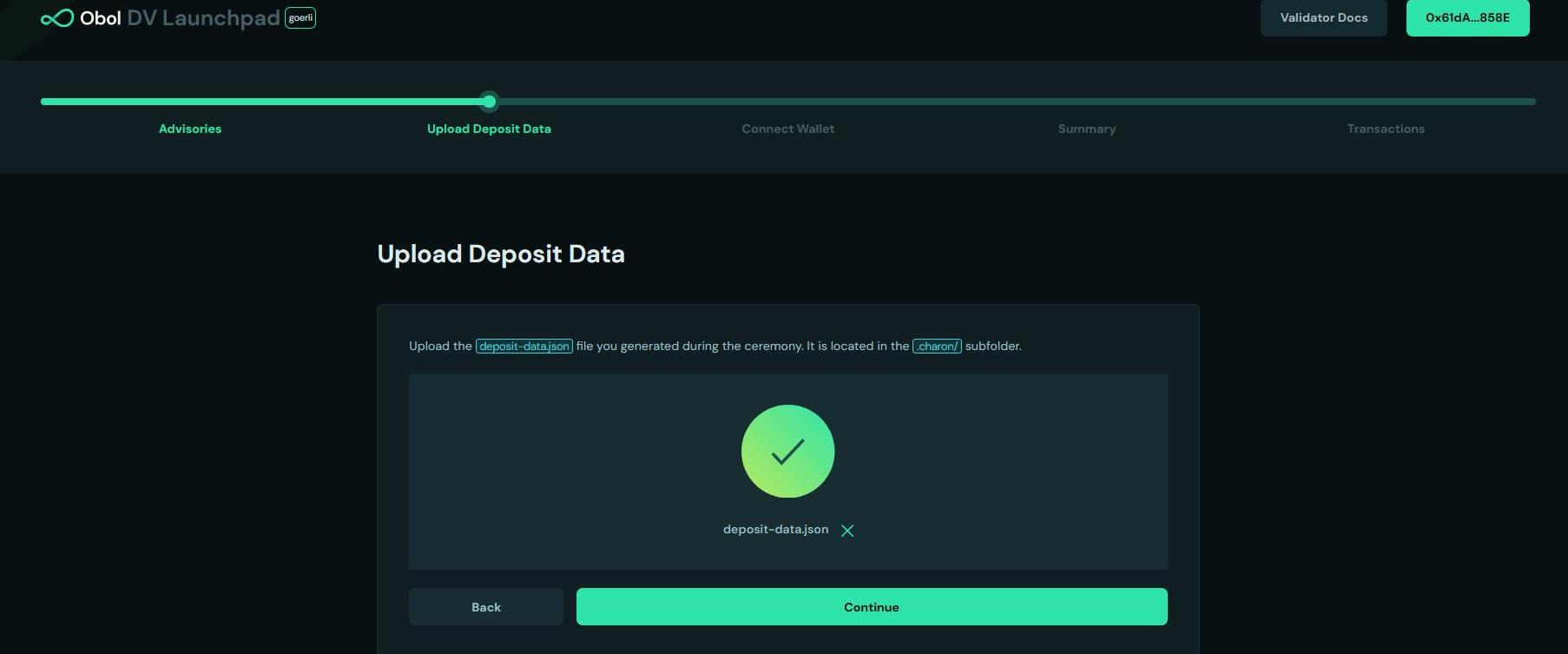Remove the uploaded deposit-data.json file

(x=847, y=531)
